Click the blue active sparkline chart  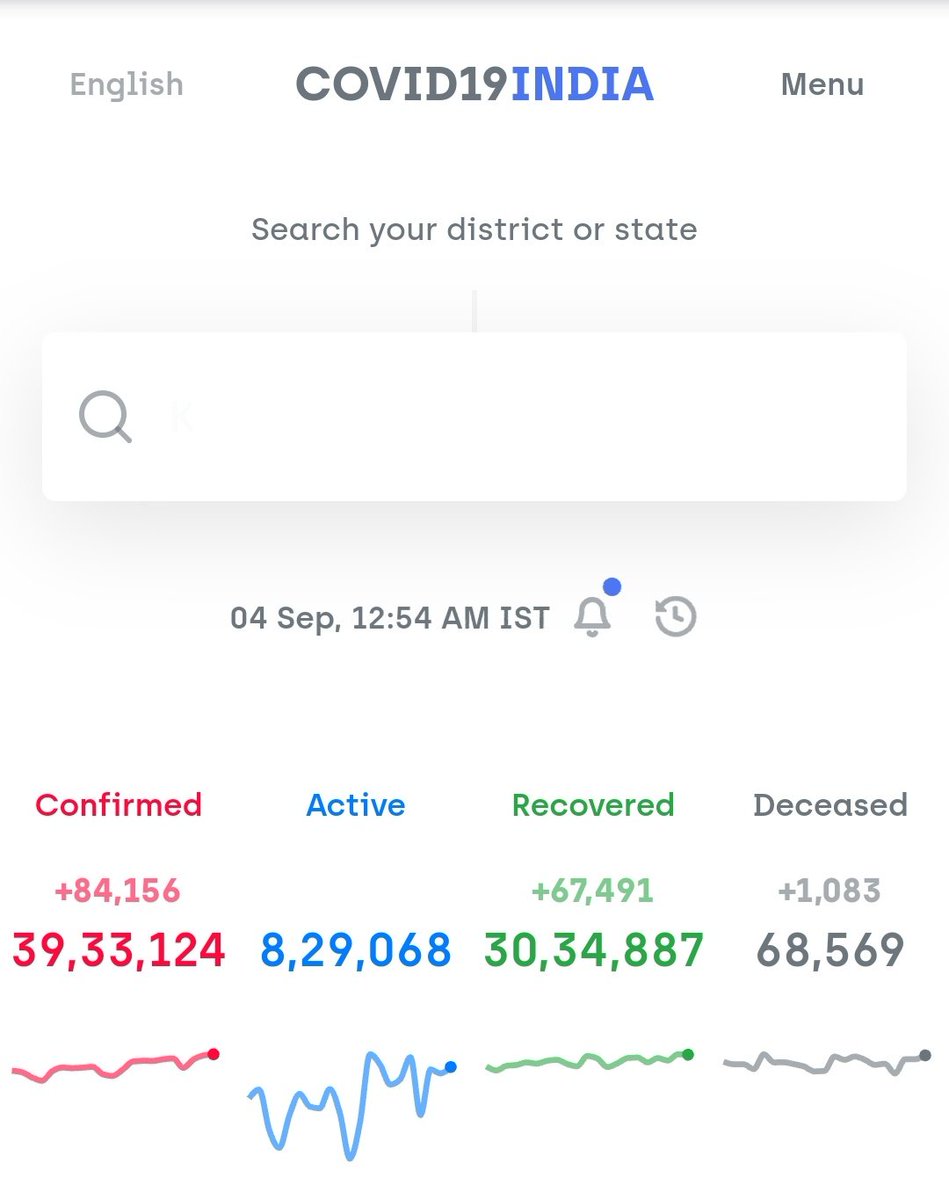click(x=352, y=1104)
